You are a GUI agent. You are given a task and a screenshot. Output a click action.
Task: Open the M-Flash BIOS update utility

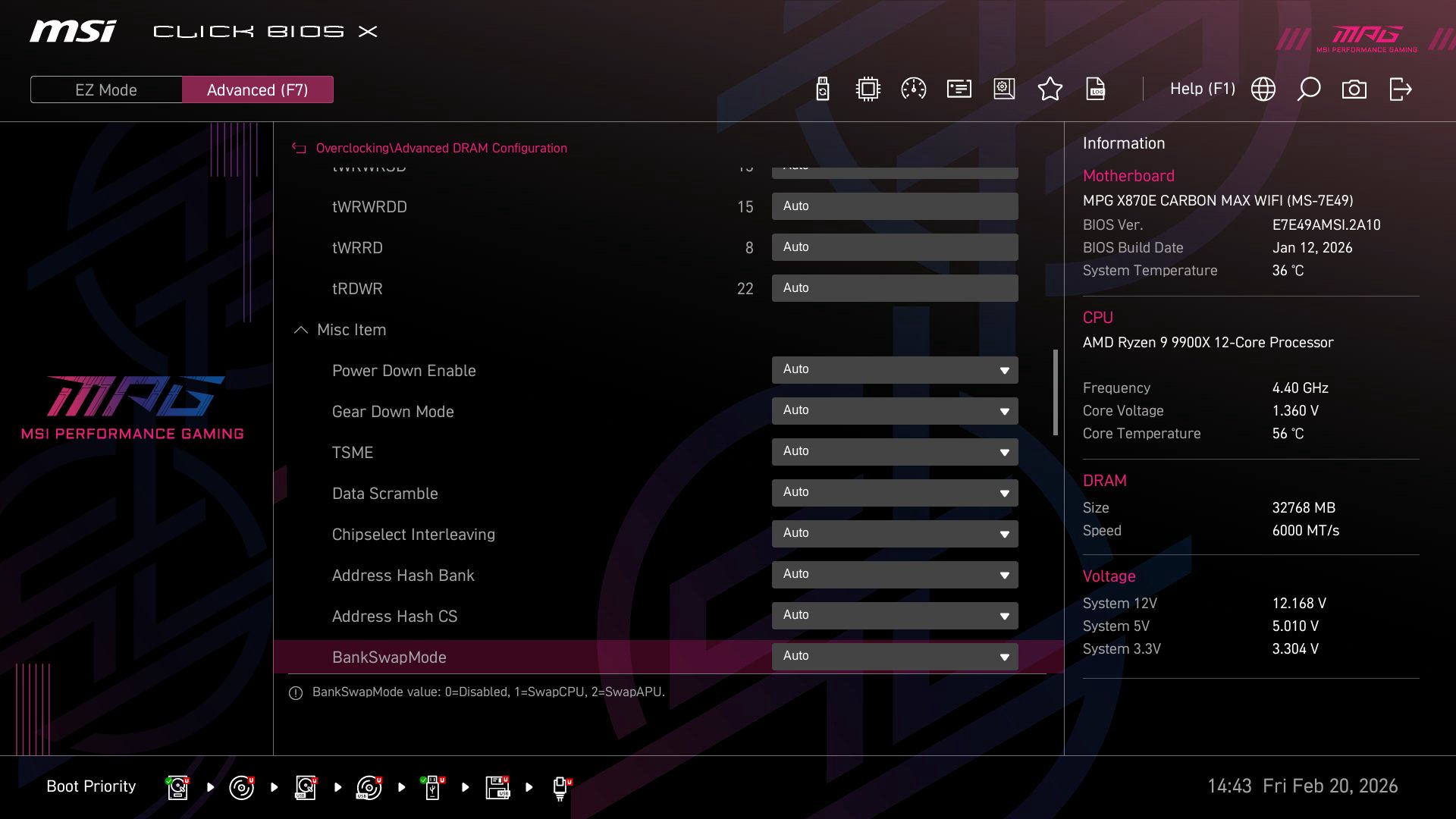click(821, 89)
